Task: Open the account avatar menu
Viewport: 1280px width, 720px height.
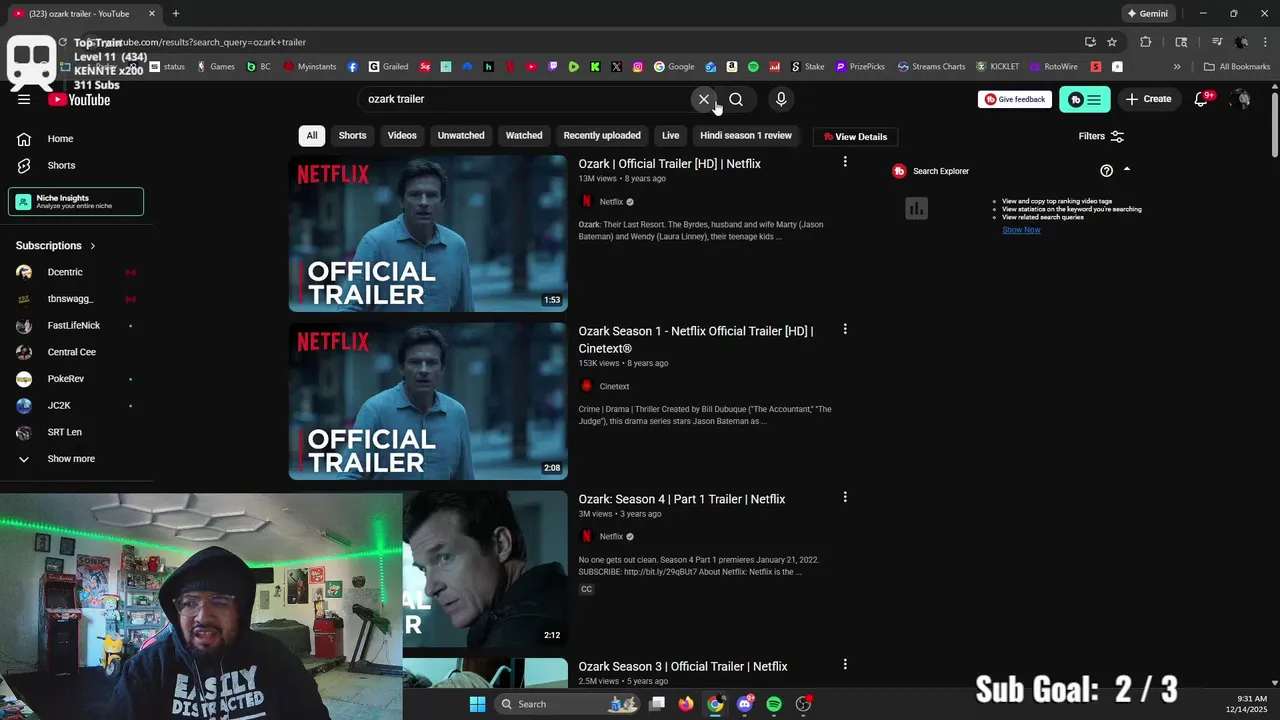Action: coord(1241,99)
